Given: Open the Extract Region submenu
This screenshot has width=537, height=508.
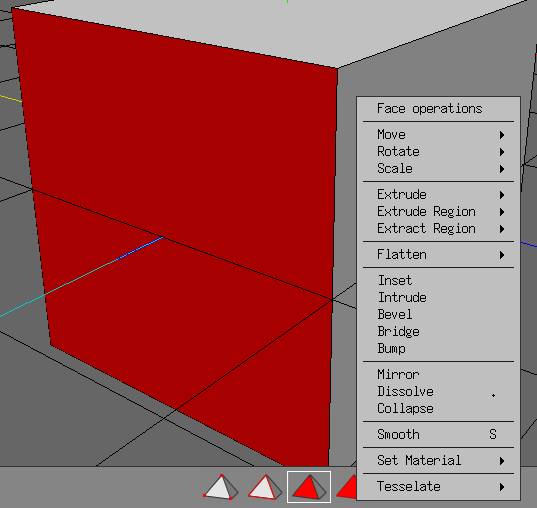Looking at the screenshot, I should [x=438, y=229].
